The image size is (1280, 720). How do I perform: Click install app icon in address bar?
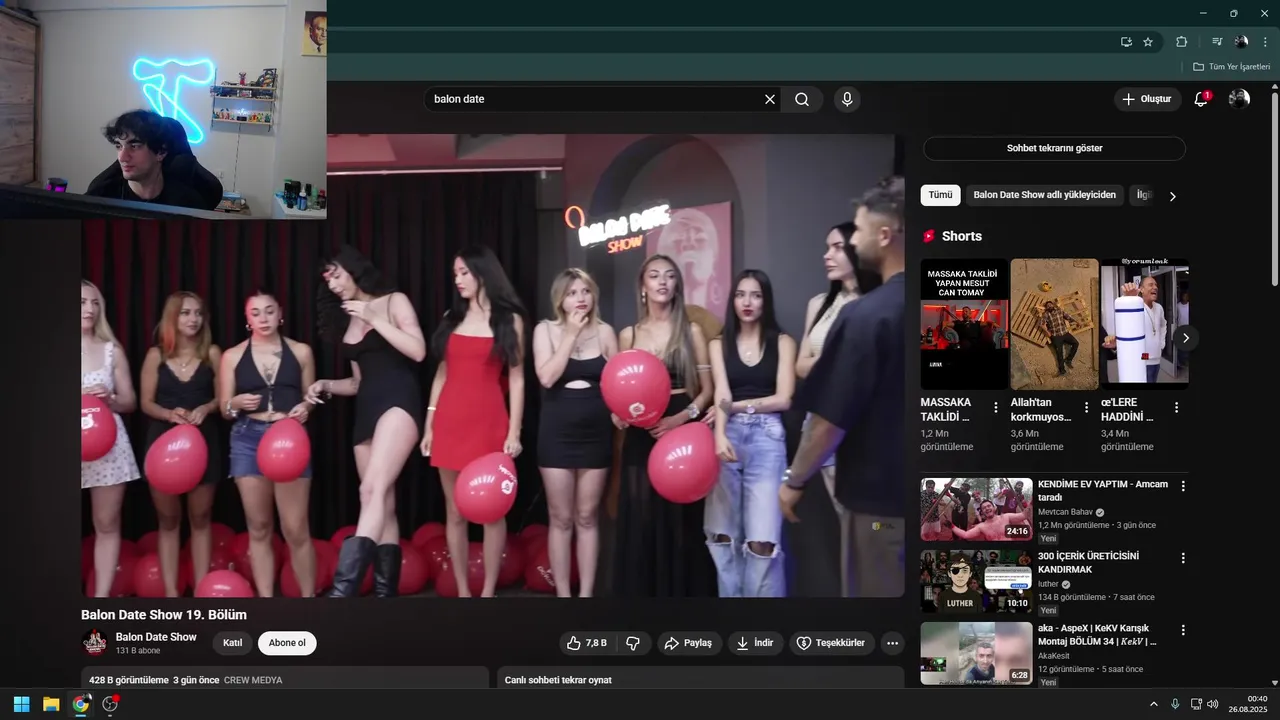click(1126, 42)
